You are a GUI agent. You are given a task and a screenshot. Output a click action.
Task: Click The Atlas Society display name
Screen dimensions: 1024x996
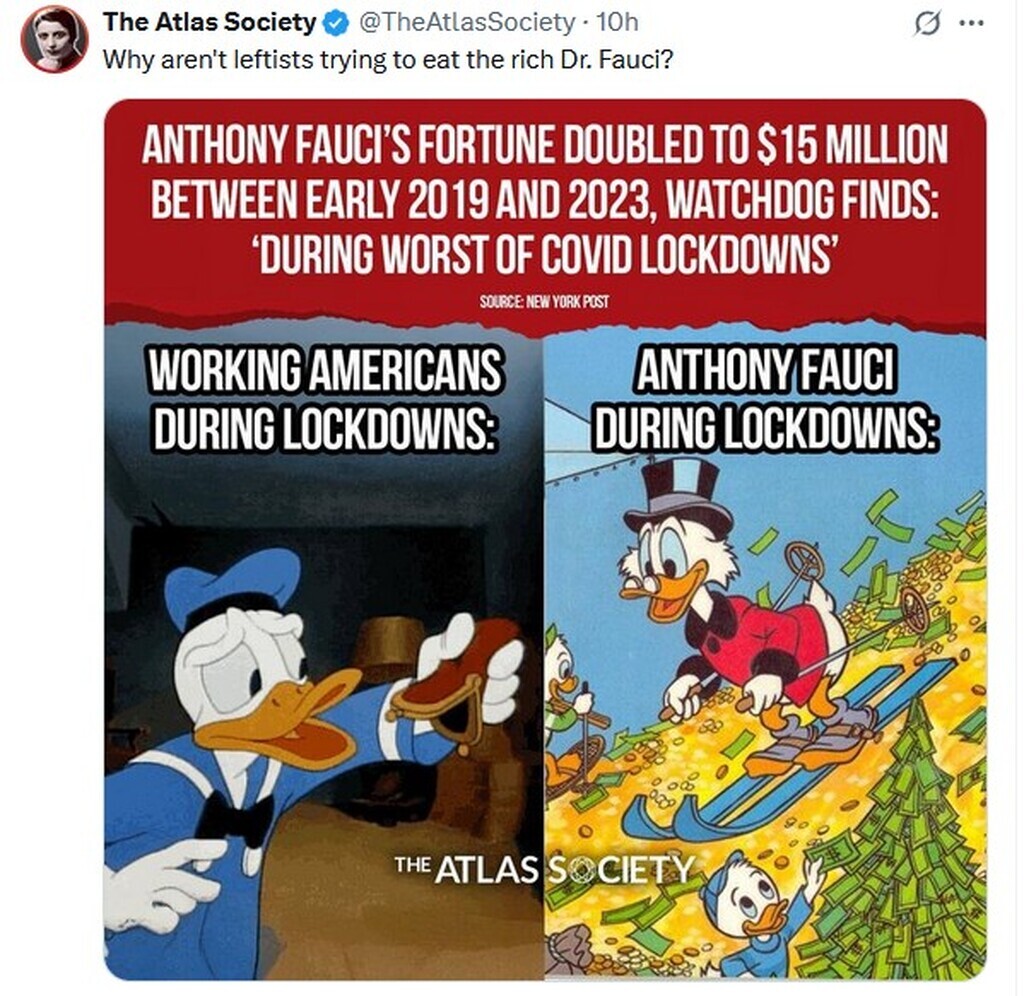[x=209, y=23]
